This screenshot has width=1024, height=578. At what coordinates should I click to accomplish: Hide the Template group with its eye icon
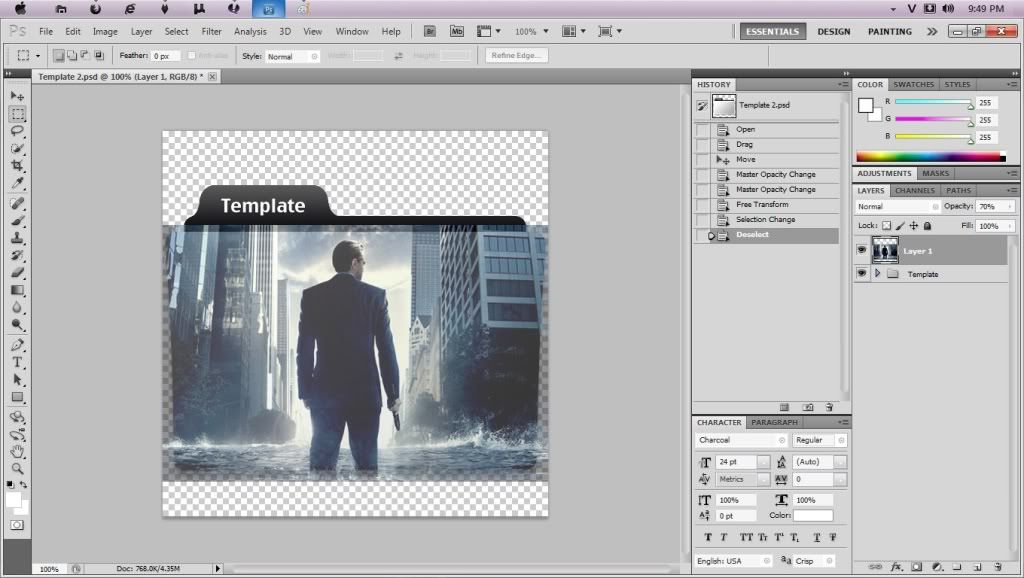[861, 274]
